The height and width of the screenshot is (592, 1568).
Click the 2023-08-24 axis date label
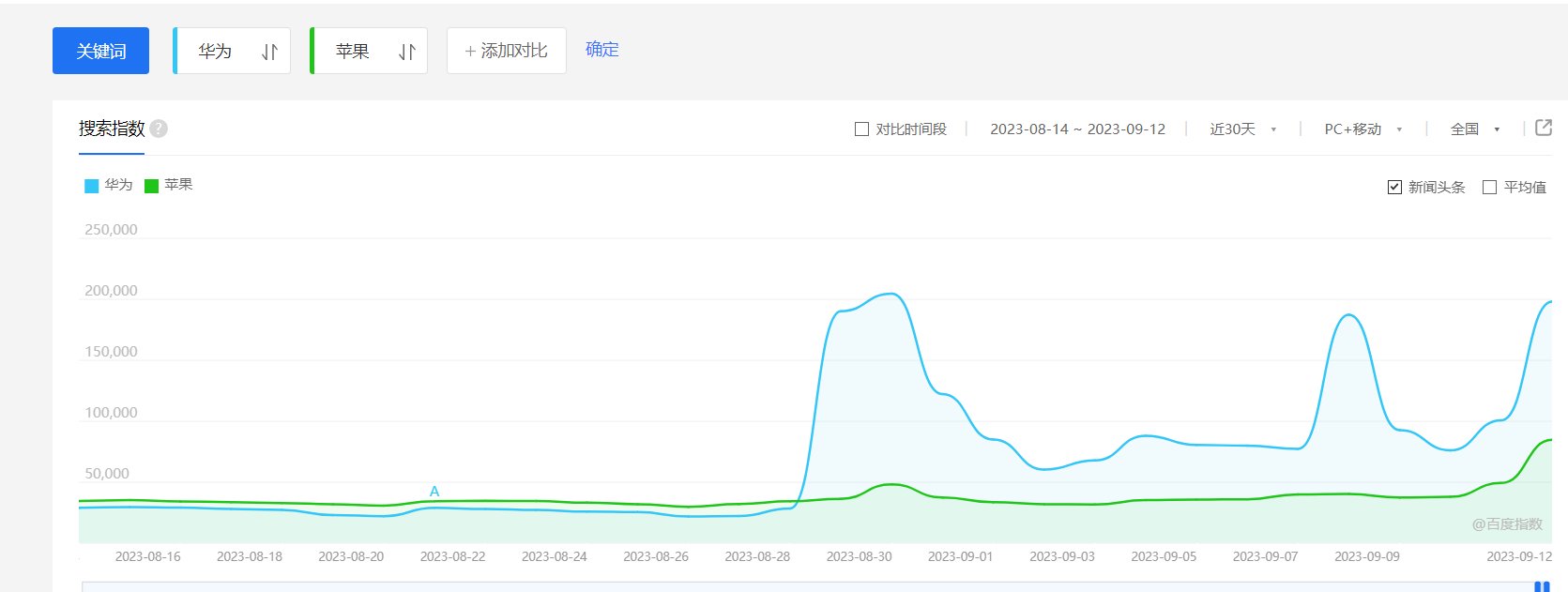click(555, 556)
